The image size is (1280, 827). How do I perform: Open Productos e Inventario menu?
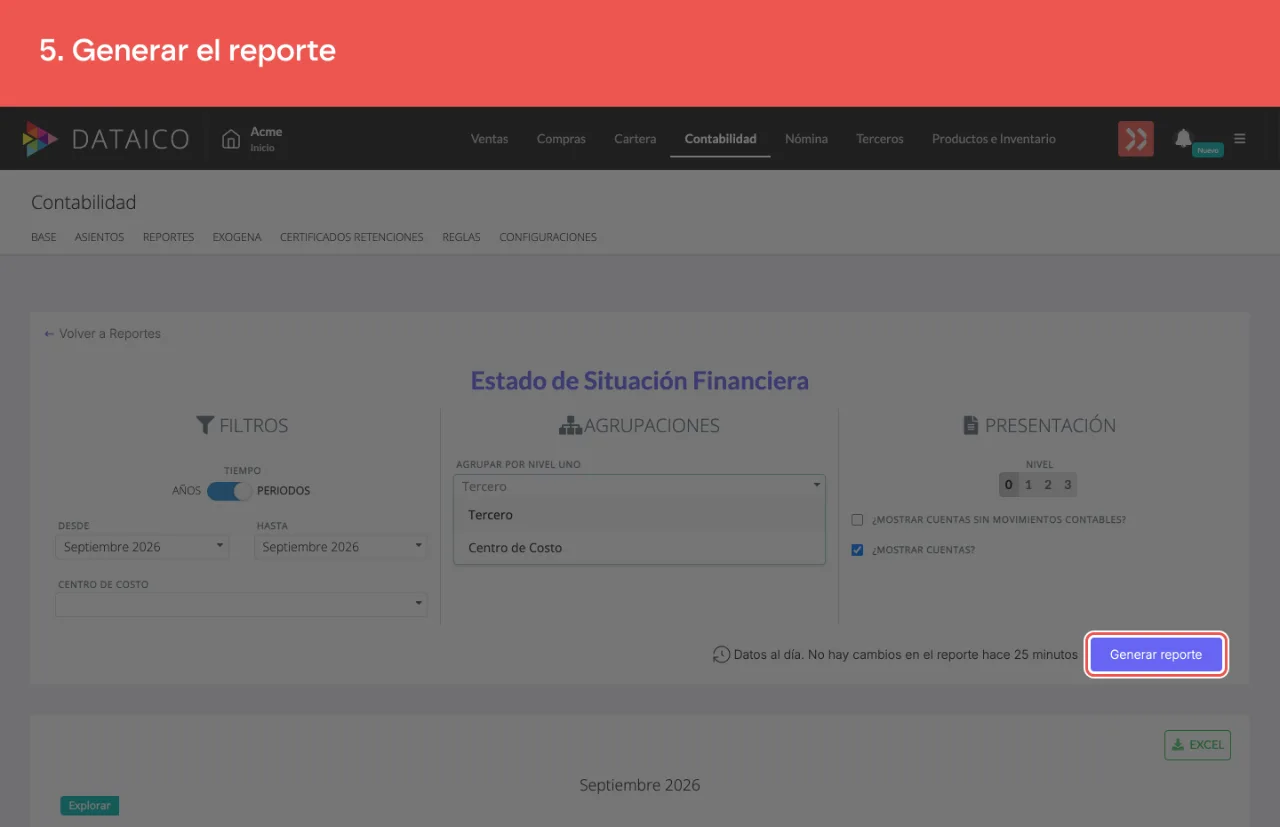tap(994, 139)
